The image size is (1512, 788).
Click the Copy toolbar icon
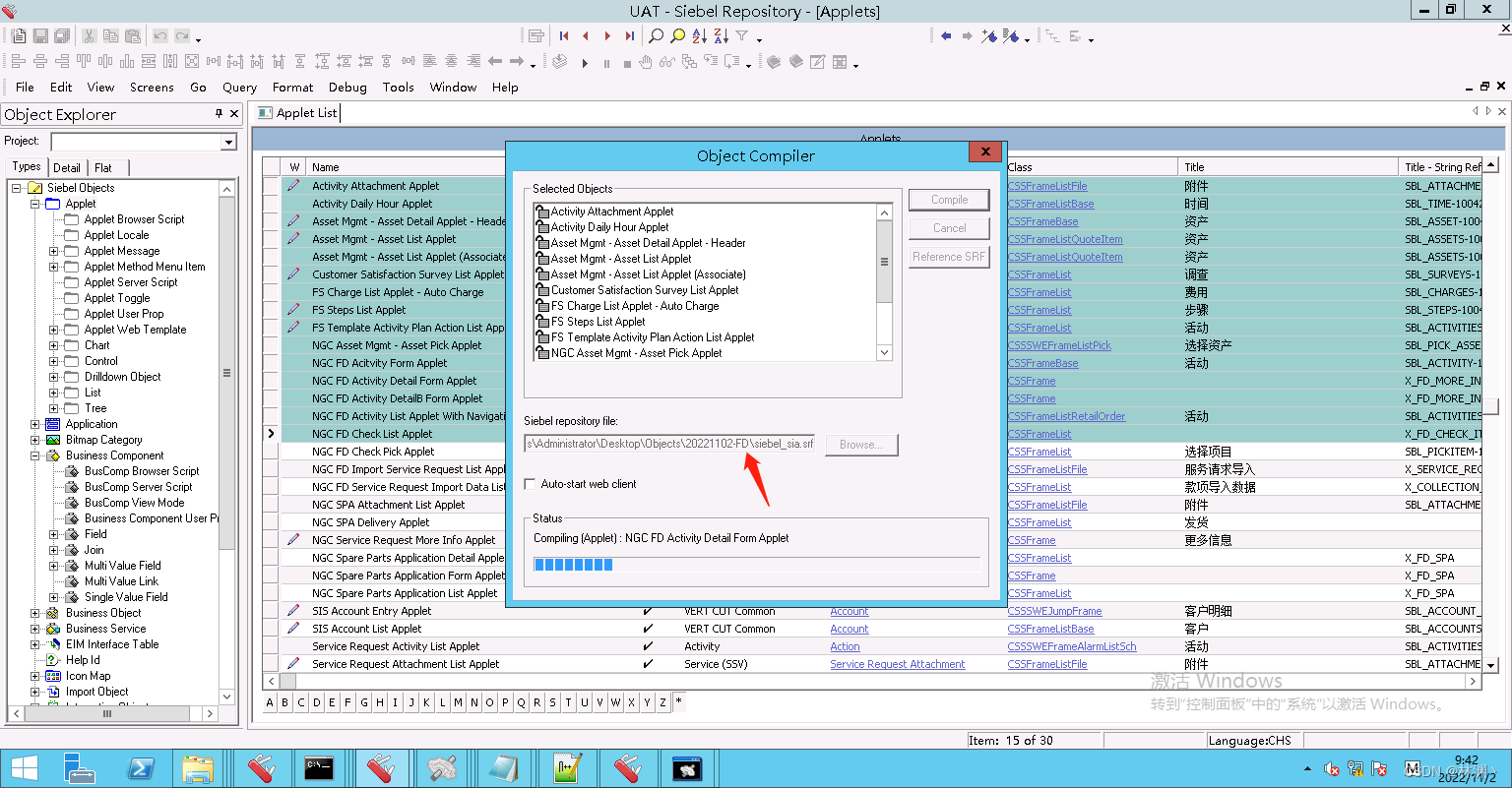(x=110, y=36)
